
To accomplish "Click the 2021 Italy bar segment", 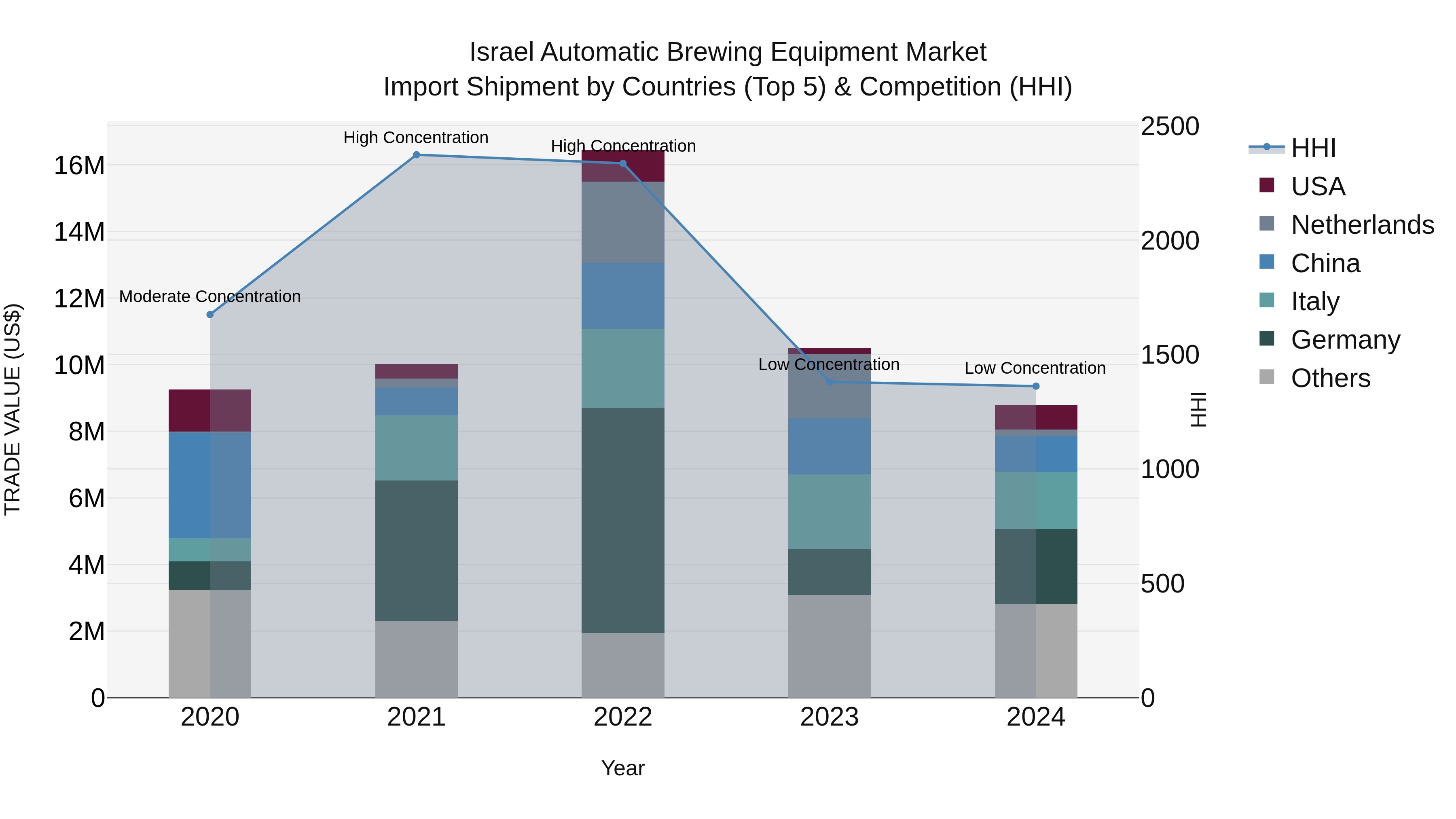I will click(417, 448).
